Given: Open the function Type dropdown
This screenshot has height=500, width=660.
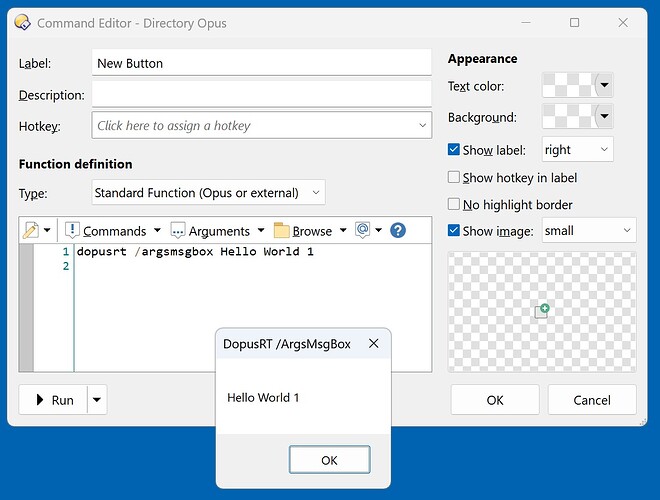Looking at the screenshot, I should point(208,192).
